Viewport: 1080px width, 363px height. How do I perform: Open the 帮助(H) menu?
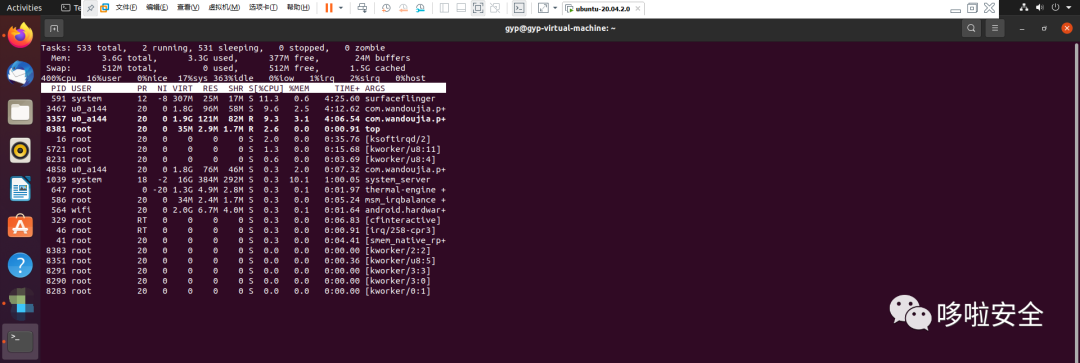[x=298, y=8]
